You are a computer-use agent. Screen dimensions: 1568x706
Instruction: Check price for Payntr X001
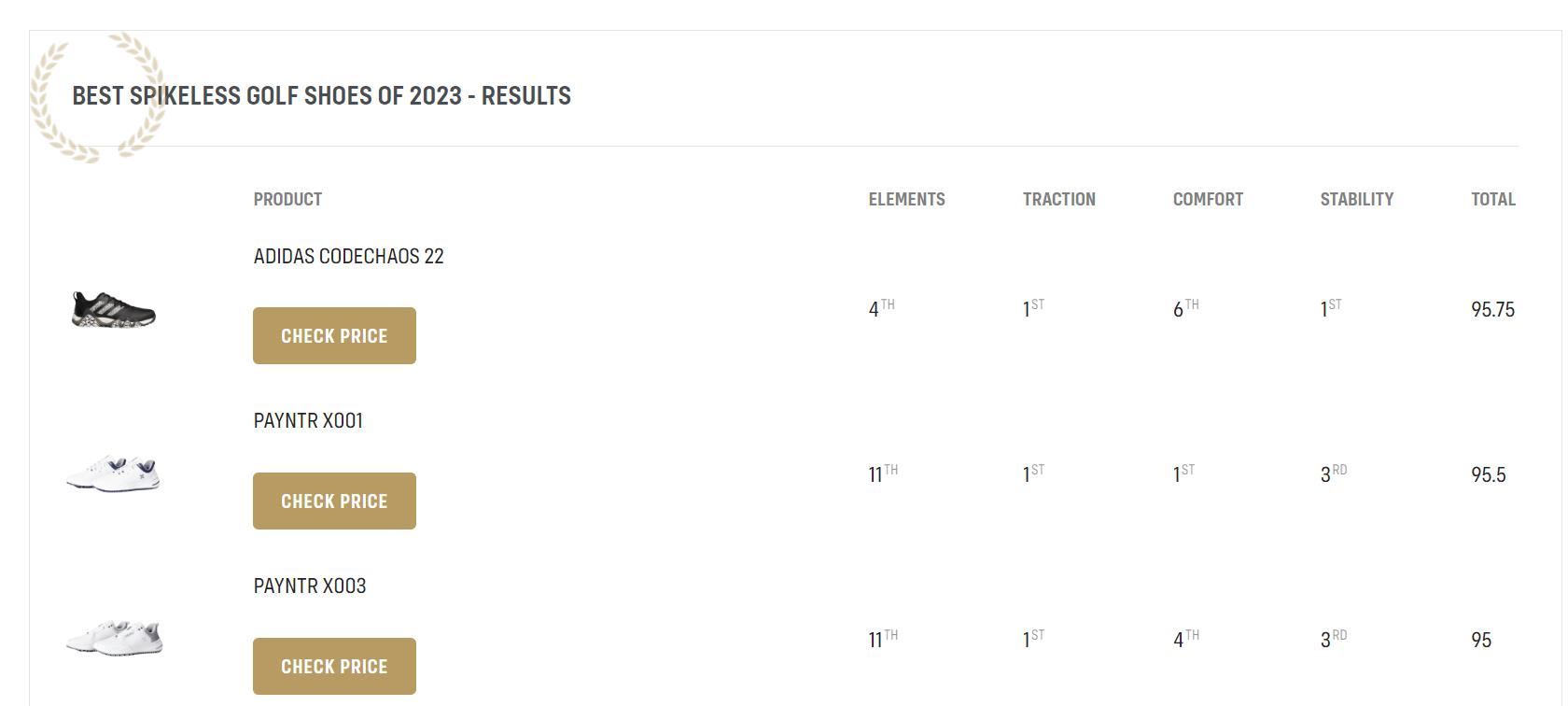click(334, 501)
